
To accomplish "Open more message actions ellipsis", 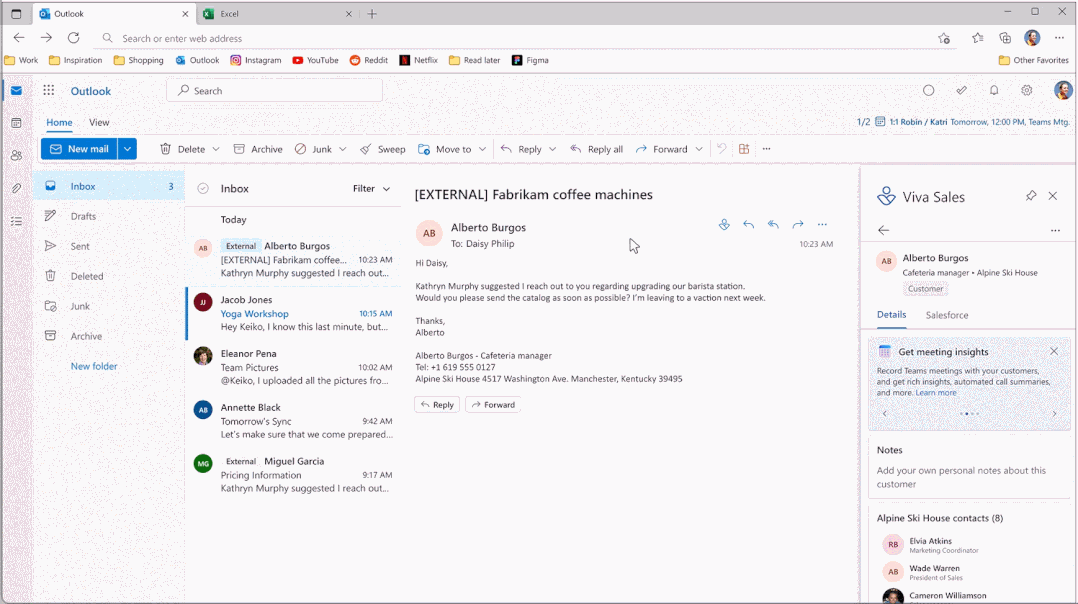I will point(822,225).
